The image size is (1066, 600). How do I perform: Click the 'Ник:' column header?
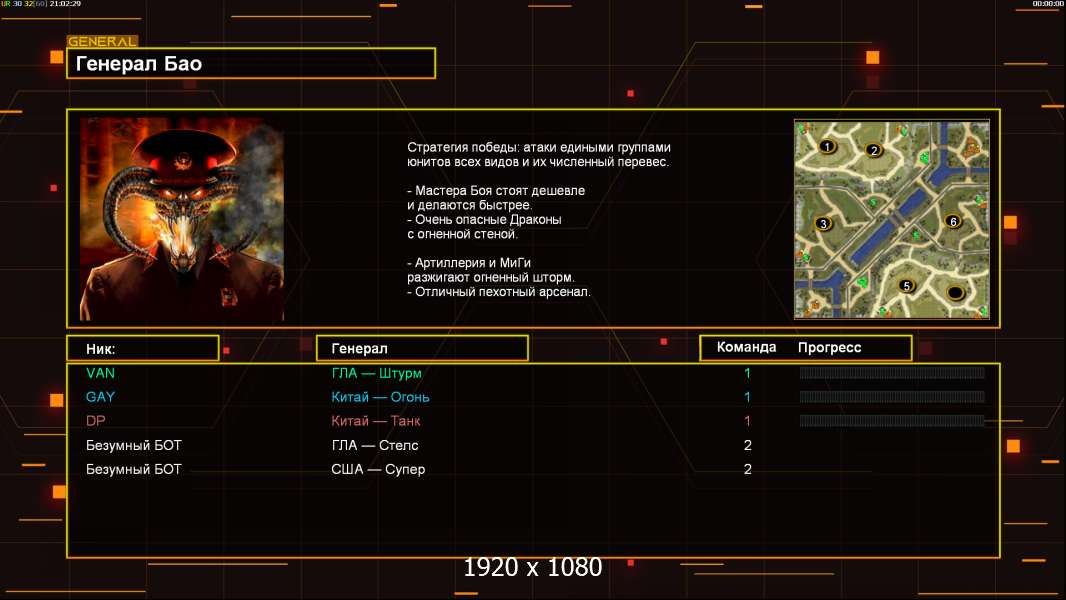143,349
